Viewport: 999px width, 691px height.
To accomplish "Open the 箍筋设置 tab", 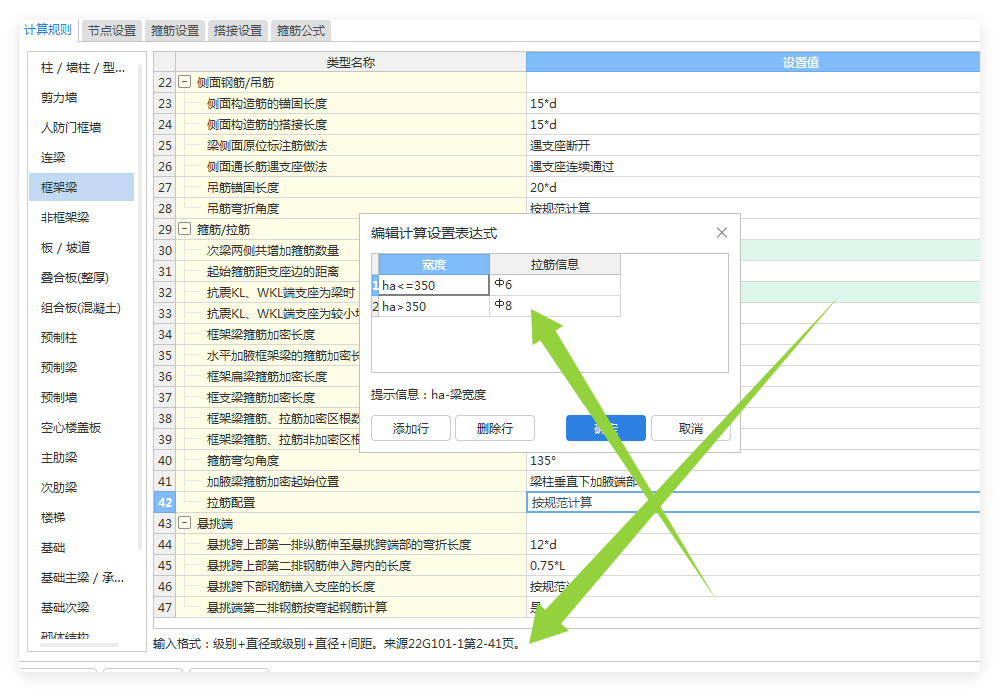I will pos(172,30).
